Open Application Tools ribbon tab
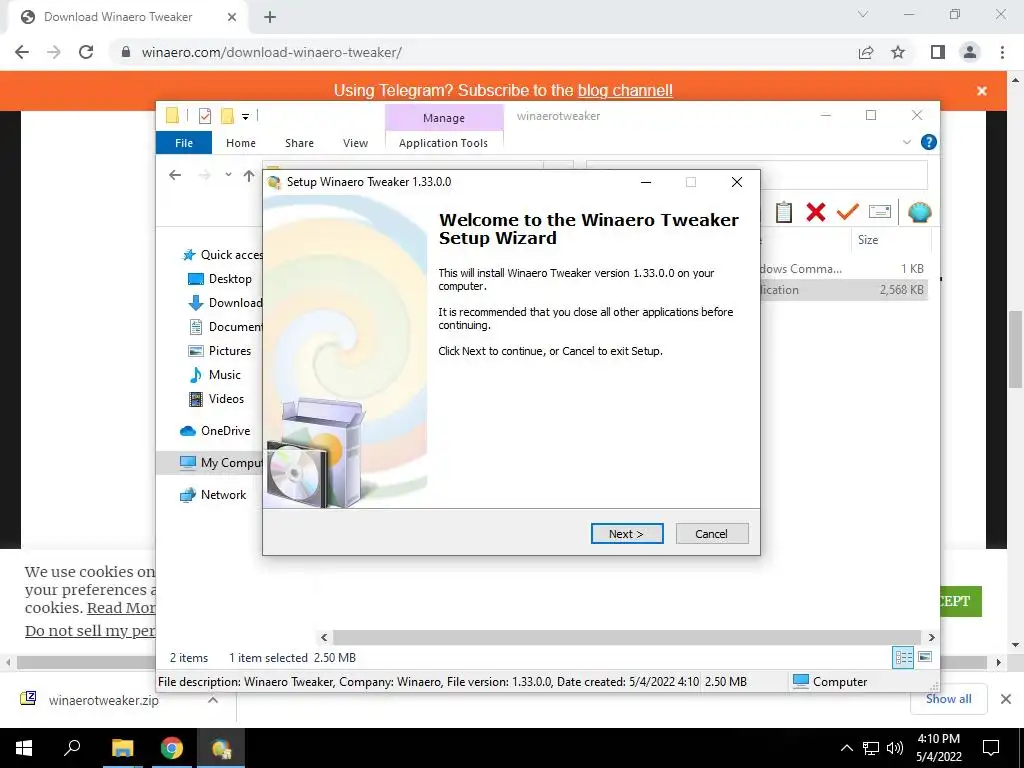Image resolution: width=1024 pixels, height=768 pixels. click(443, 142)
